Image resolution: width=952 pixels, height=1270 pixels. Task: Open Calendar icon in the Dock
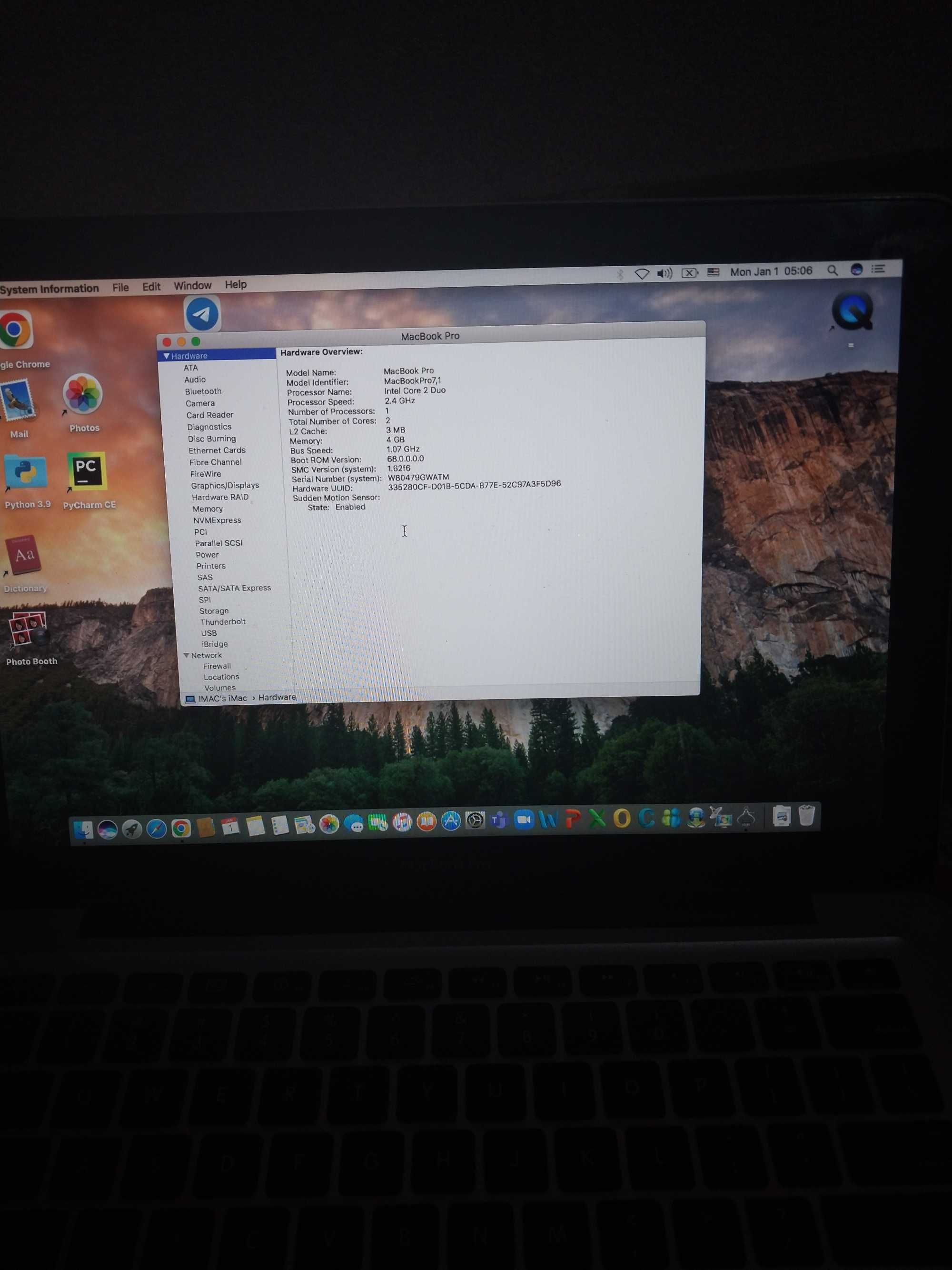[x=230, y=827]
